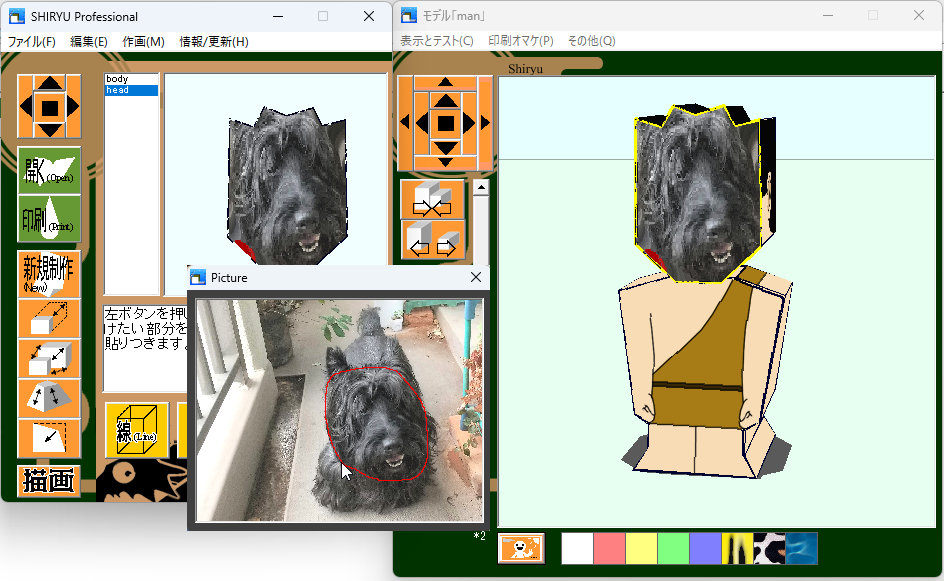This screenshot has height=581, width=944.
Task: Open the 表示とテスト(C) menu
Action: pos(437,41)
